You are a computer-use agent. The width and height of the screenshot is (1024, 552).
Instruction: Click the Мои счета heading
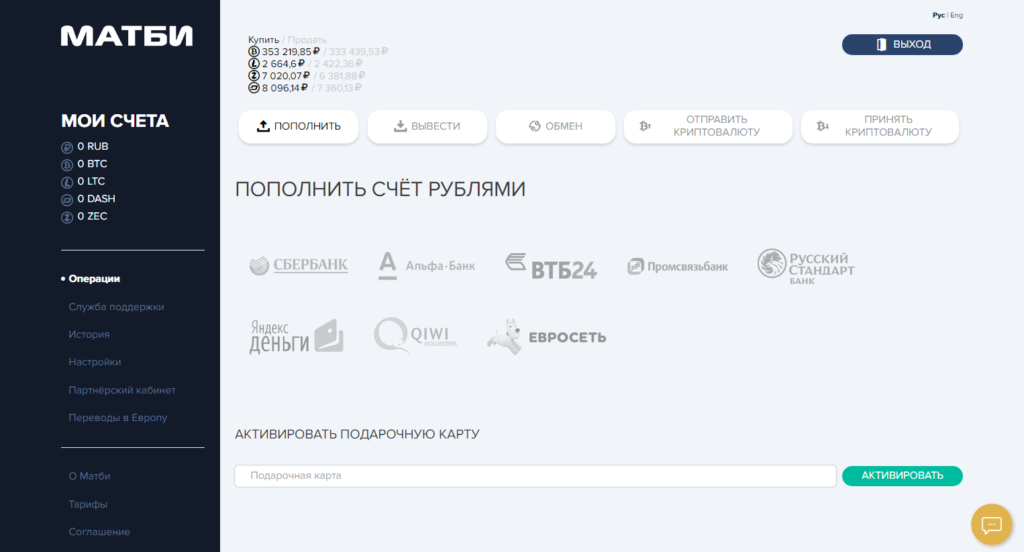pos(115,121)
